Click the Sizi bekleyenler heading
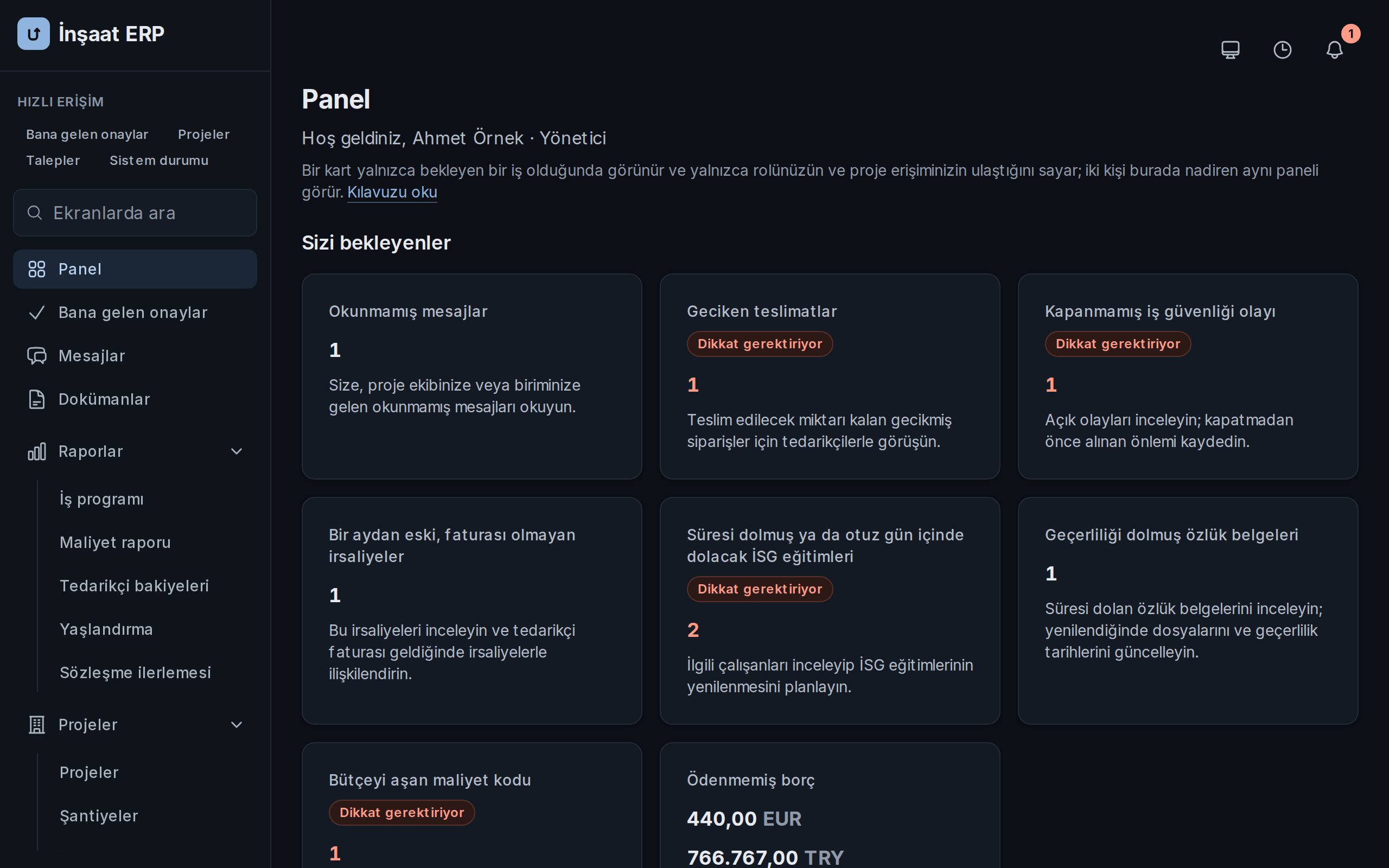The width and height of the screenshot is (1389, 868). coord(376,243)
